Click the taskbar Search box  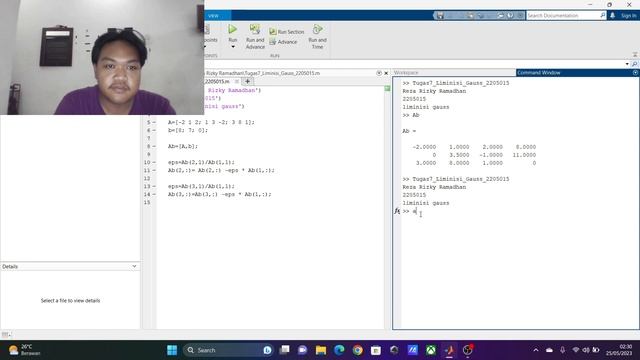(228, 350)
